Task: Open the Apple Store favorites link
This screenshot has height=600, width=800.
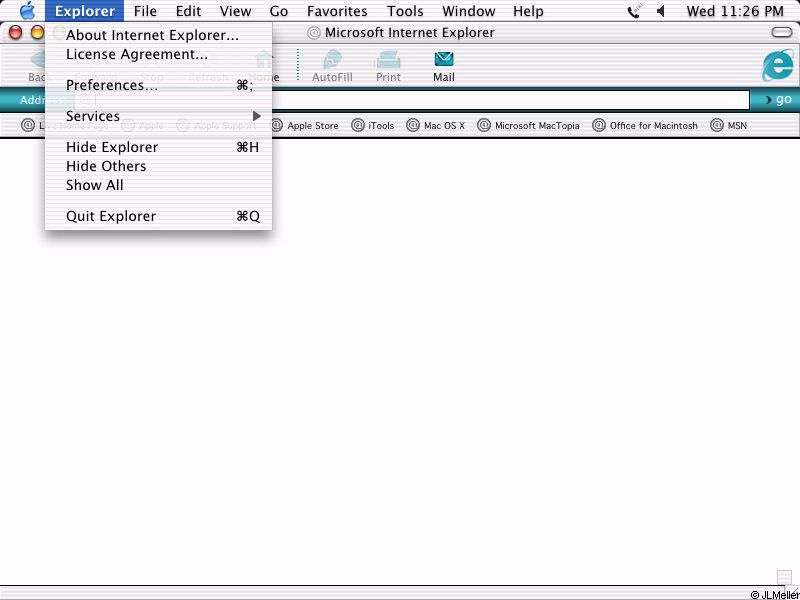Action: (305, 126)
